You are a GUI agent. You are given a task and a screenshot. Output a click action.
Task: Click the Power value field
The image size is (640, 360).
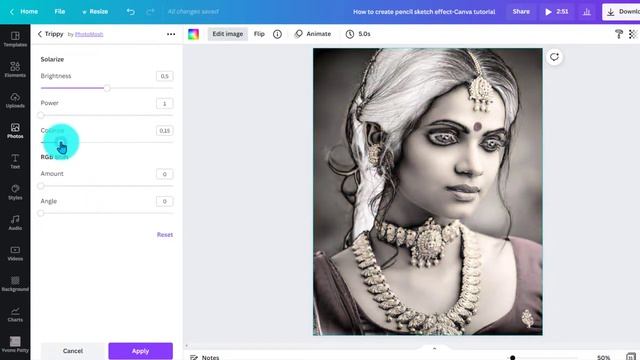pyautogui.click(x=164, y=104)
